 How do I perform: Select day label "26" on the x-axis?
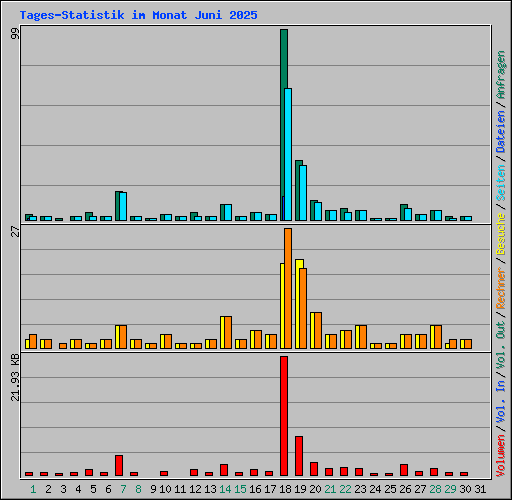tap(405, 489)
